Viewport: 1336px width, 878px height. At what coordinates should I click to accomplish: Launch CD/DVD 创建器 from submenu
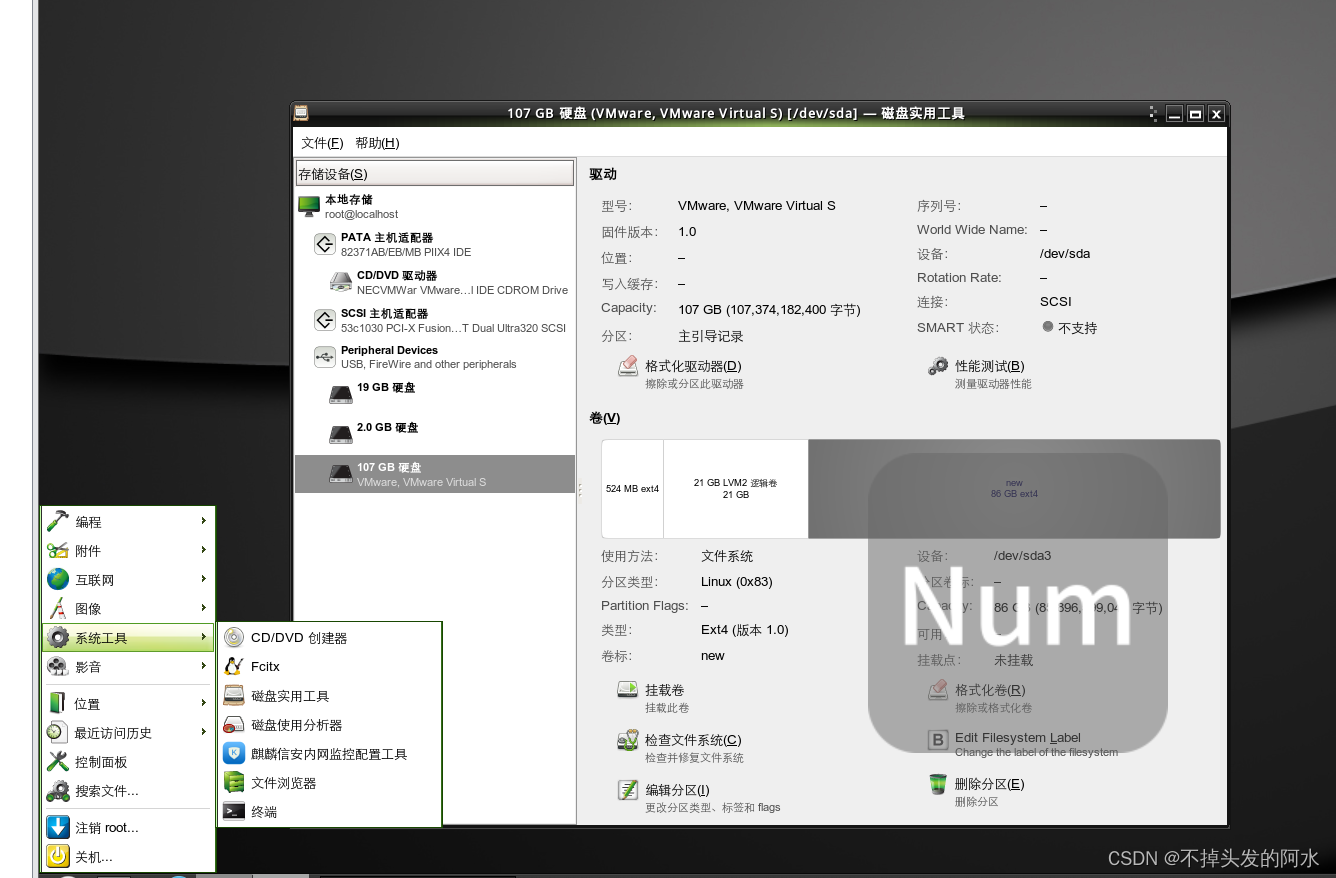point(330,638)
